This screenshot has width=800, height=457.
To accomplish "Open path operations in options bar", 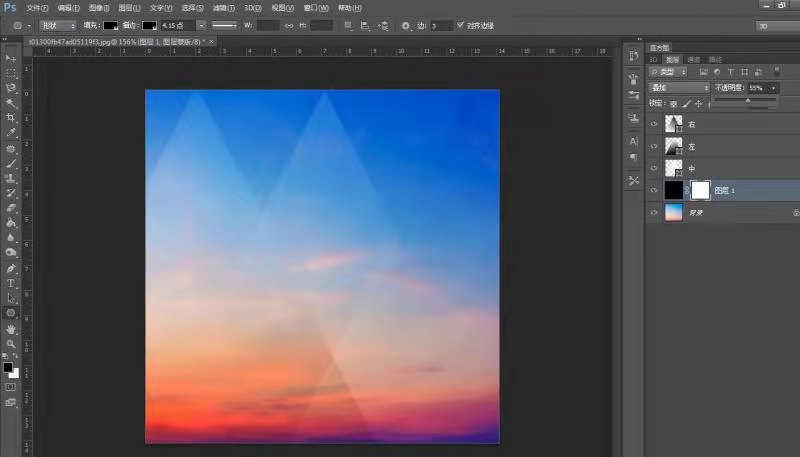I will (x=348, y=26).
